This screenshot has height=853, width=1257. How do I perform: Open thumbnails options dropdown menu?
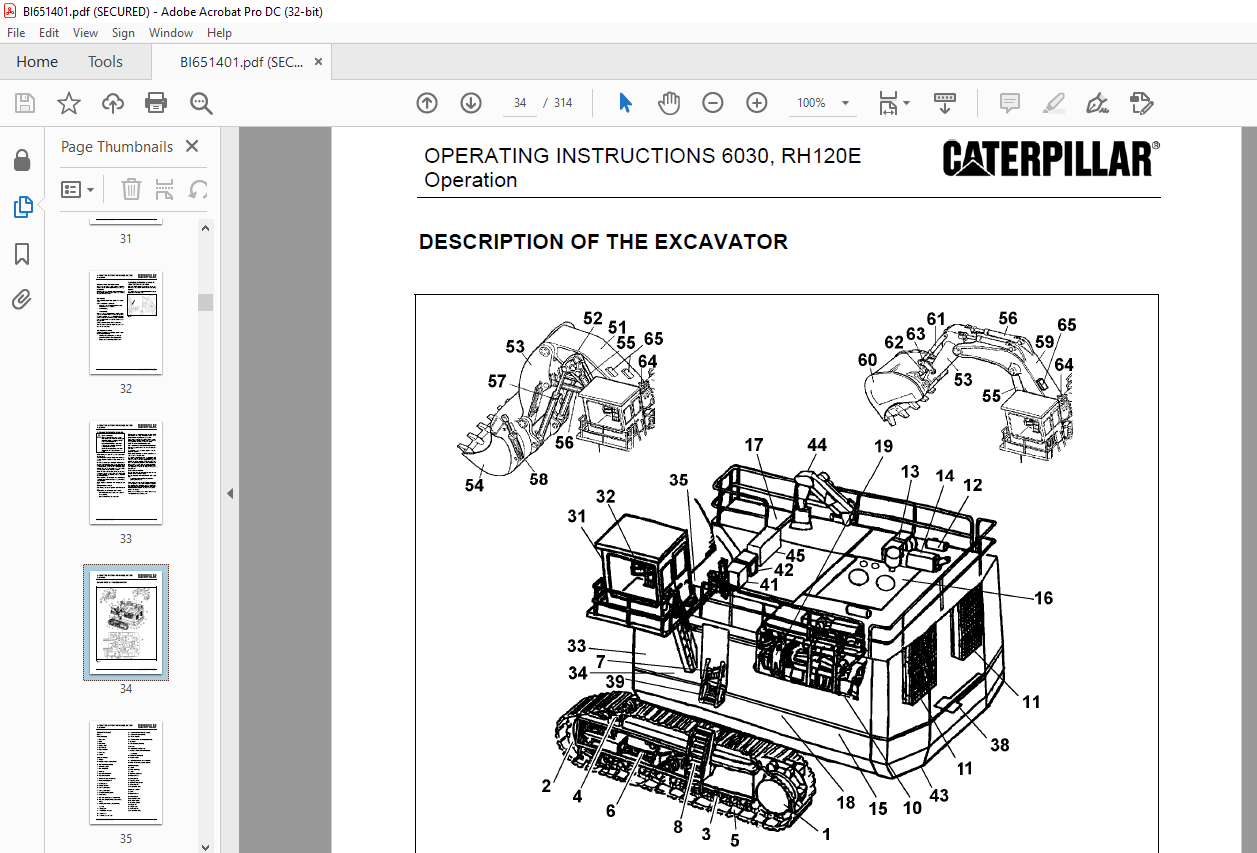(78, 189)
